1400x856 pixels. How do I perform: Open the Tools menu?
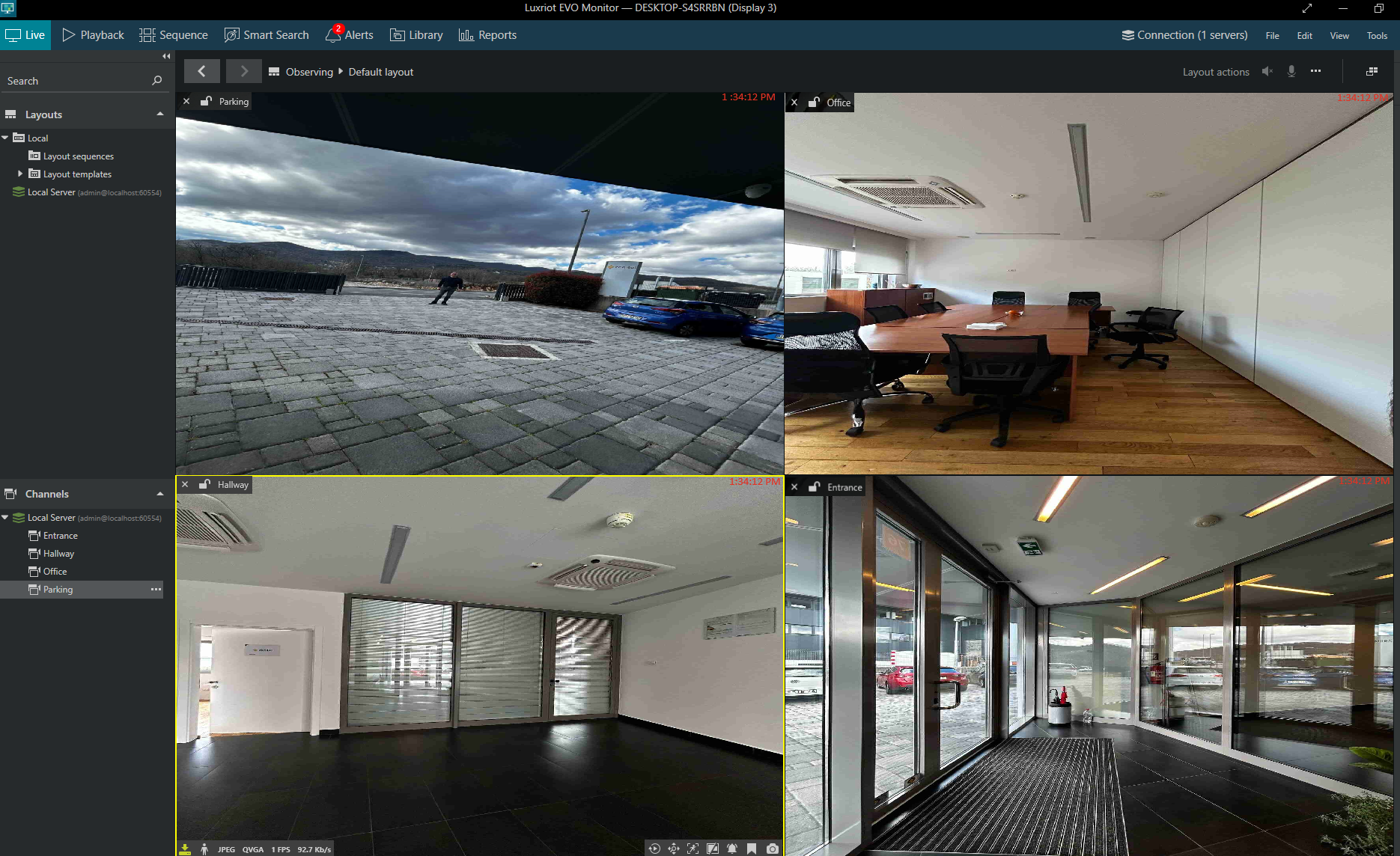point(1377,36)
